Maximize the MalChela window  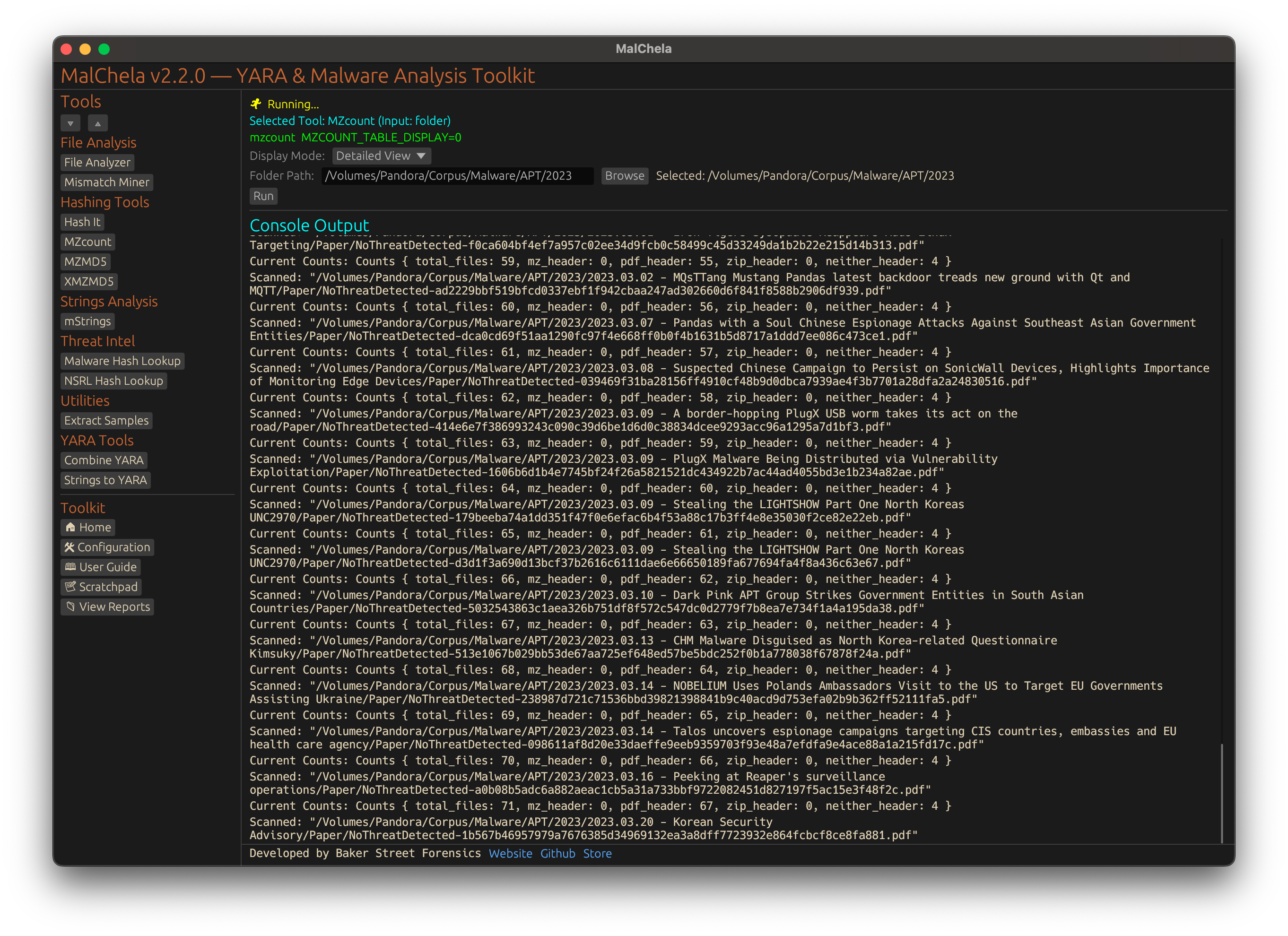point(104,49)
